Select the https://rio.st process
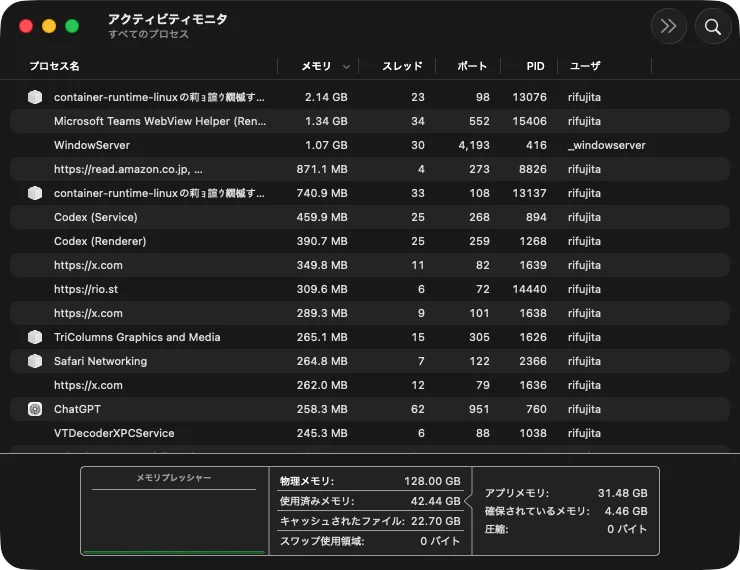This screenshot has height=570, width=740. pos(370,289)
